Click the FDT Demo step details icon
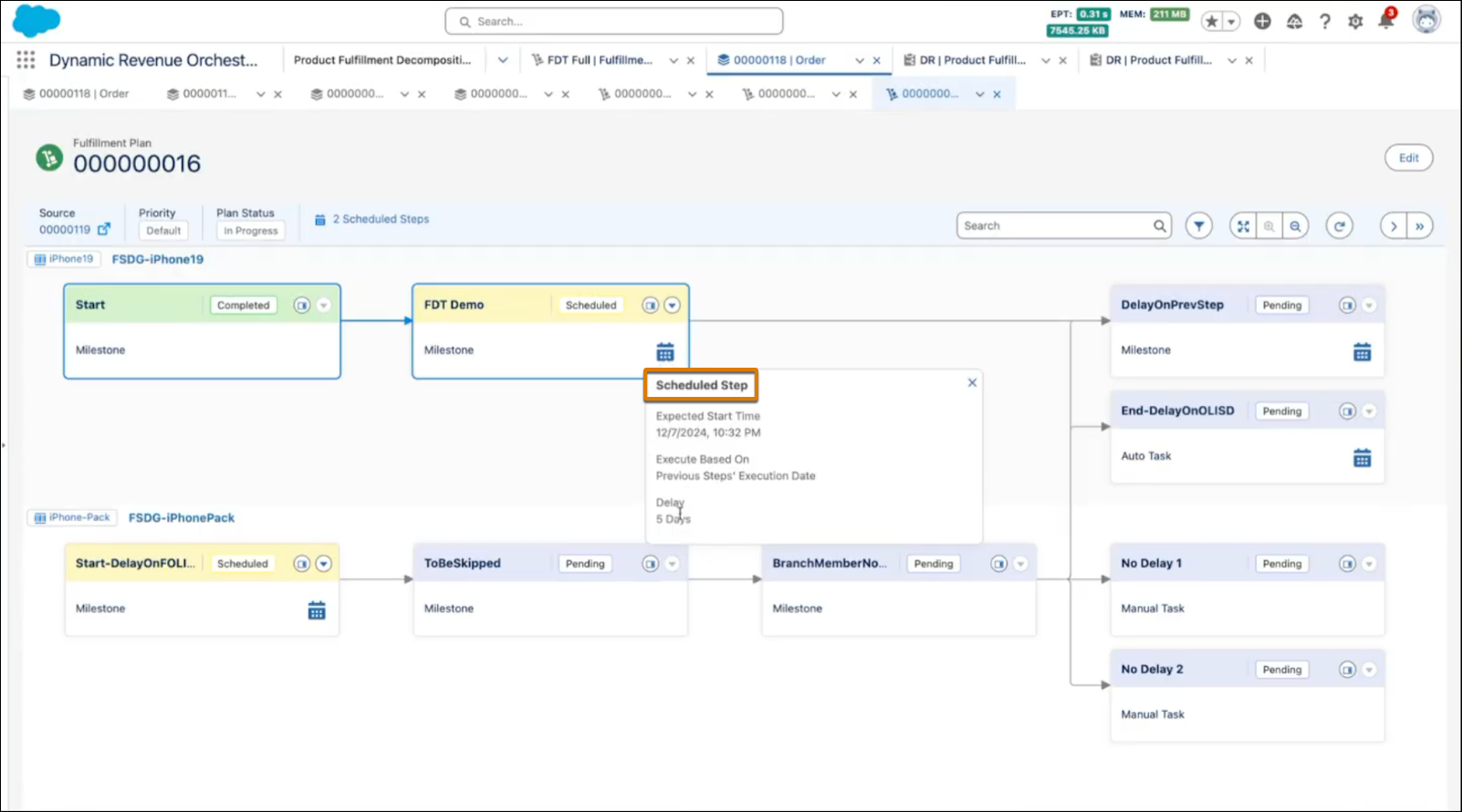1462x812 pixels. click(x=650, y=305)
